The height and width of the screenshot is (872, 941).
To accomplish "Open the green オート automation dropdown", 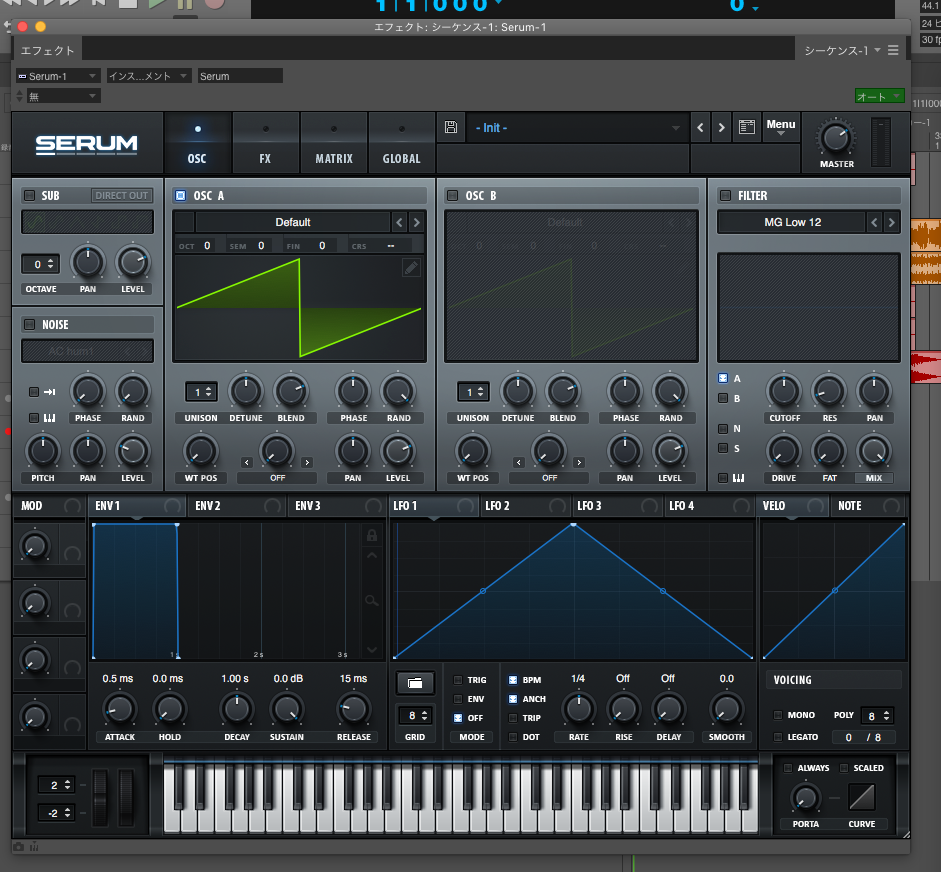I will [x=879, y=96].
